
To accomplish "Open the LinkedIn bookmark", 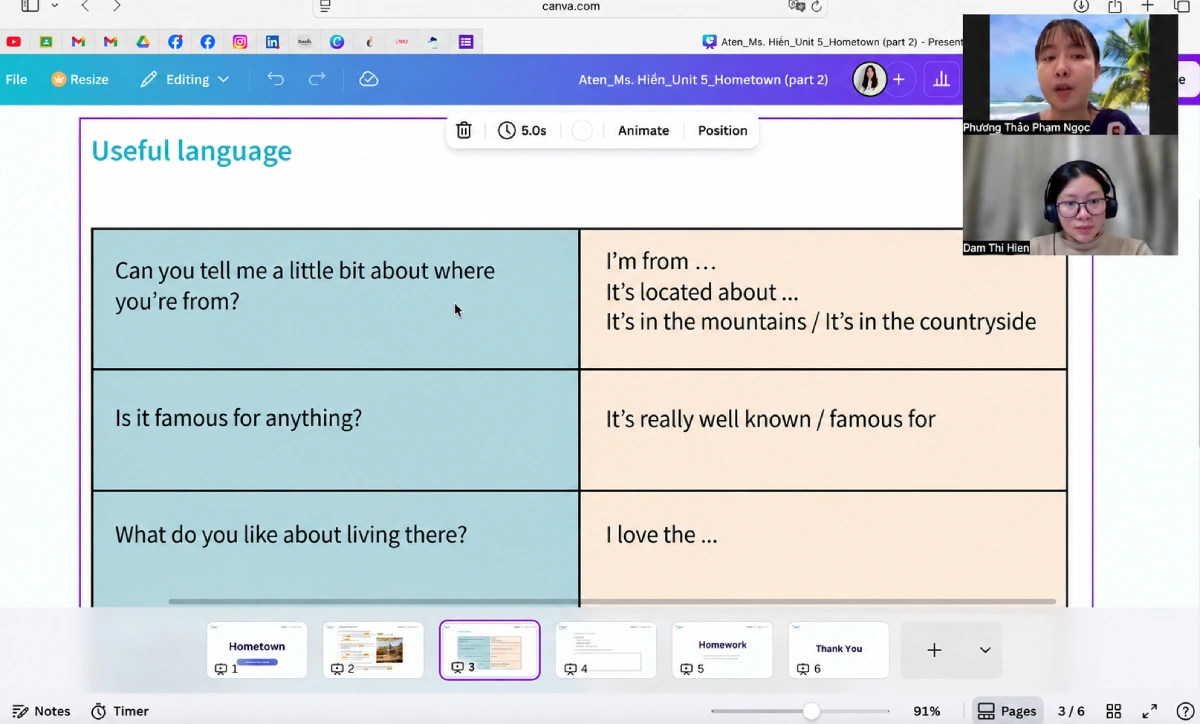I will 272,42.
